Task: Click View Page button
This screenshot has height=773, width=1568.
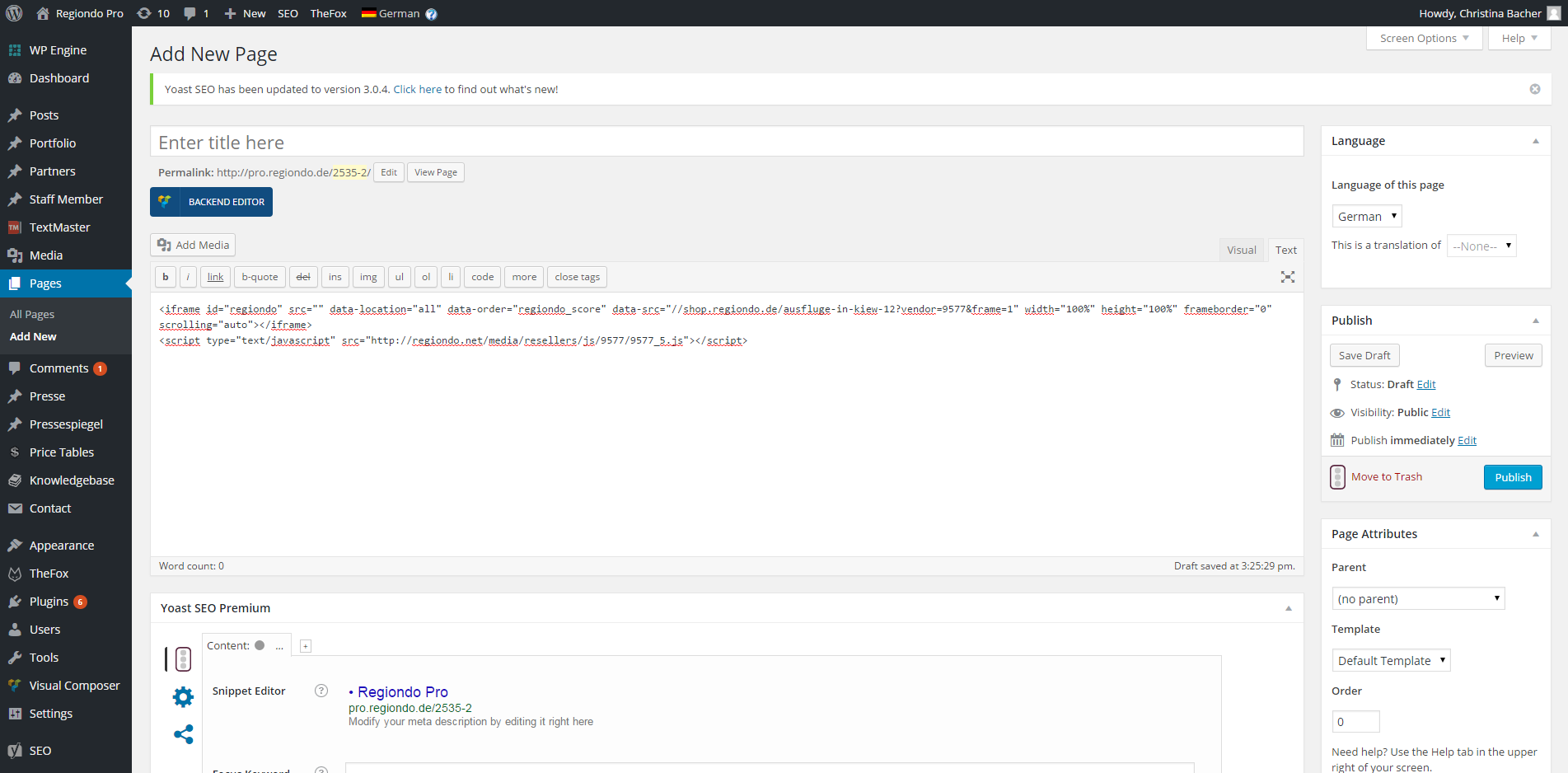Action: pos(436,172)
